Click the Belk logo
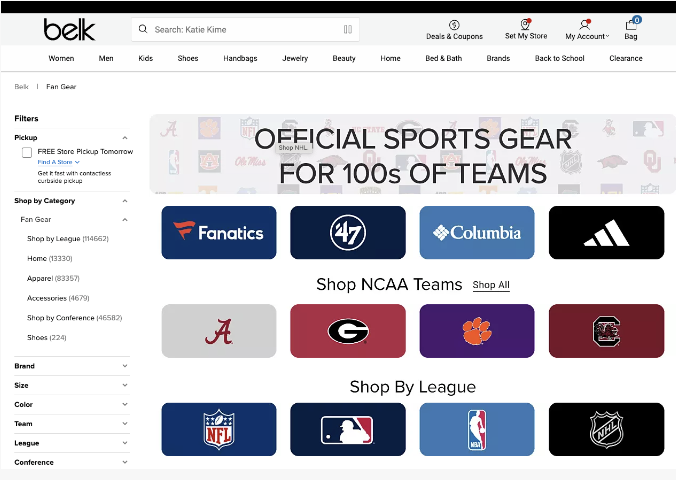The height and width of the screenshot is (480, 676). (69, 30)
